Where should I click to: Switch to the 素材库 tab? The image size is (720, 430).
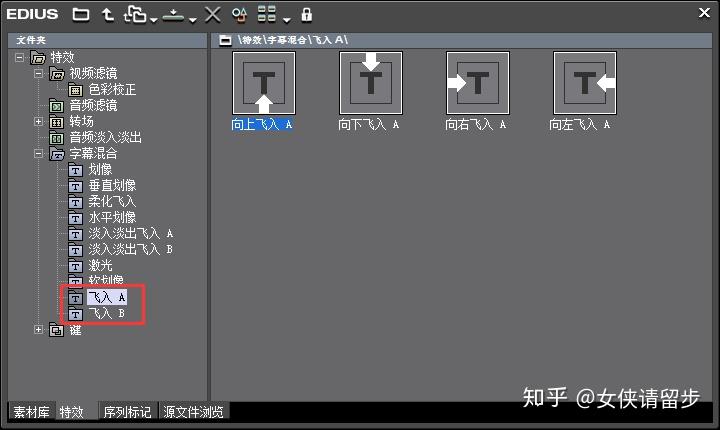tap(31, 412)
